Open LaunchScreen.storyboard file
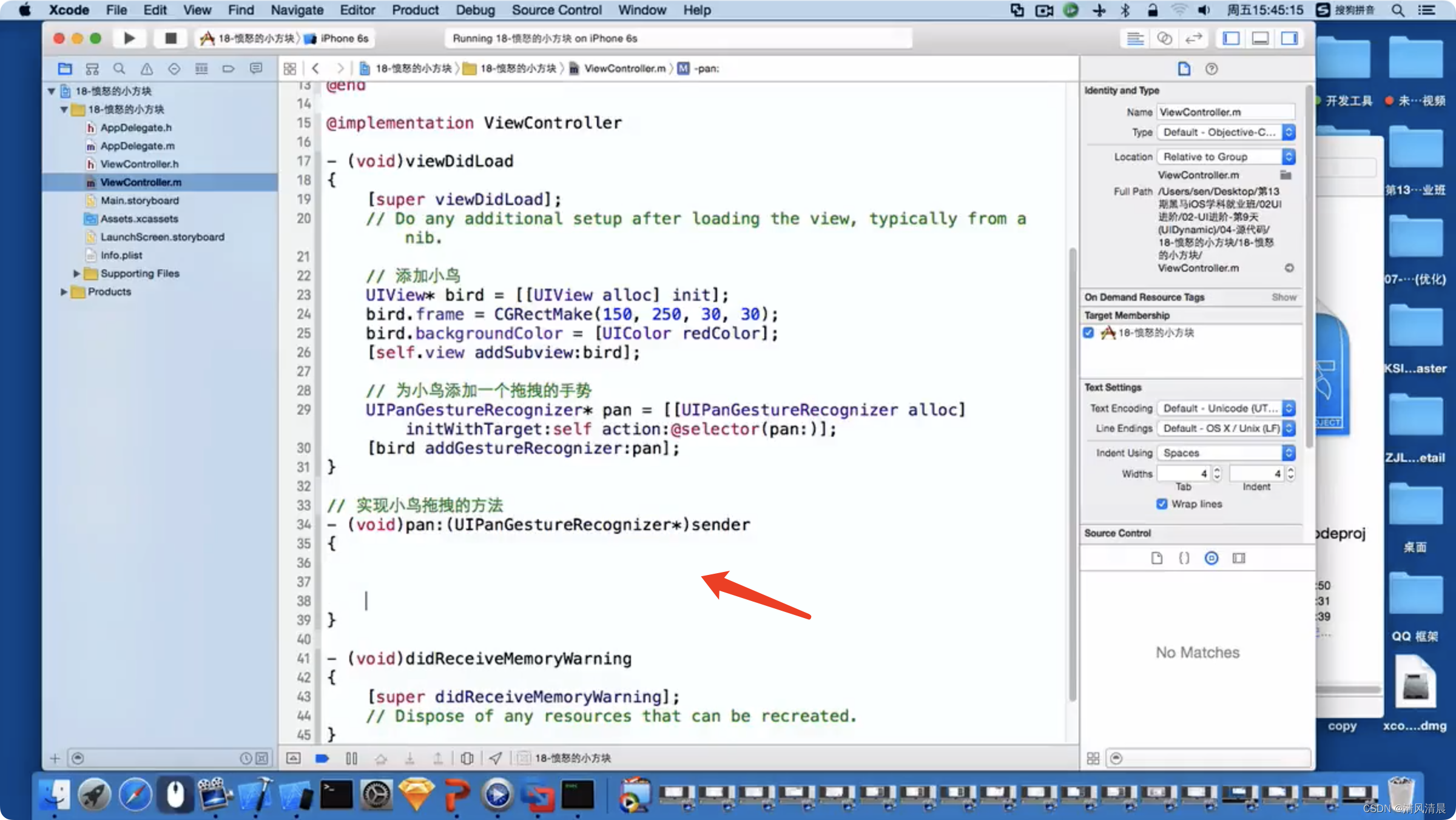Image resolution: width=1456 pixels, height=820 pixels. click(x=162, y=237)
